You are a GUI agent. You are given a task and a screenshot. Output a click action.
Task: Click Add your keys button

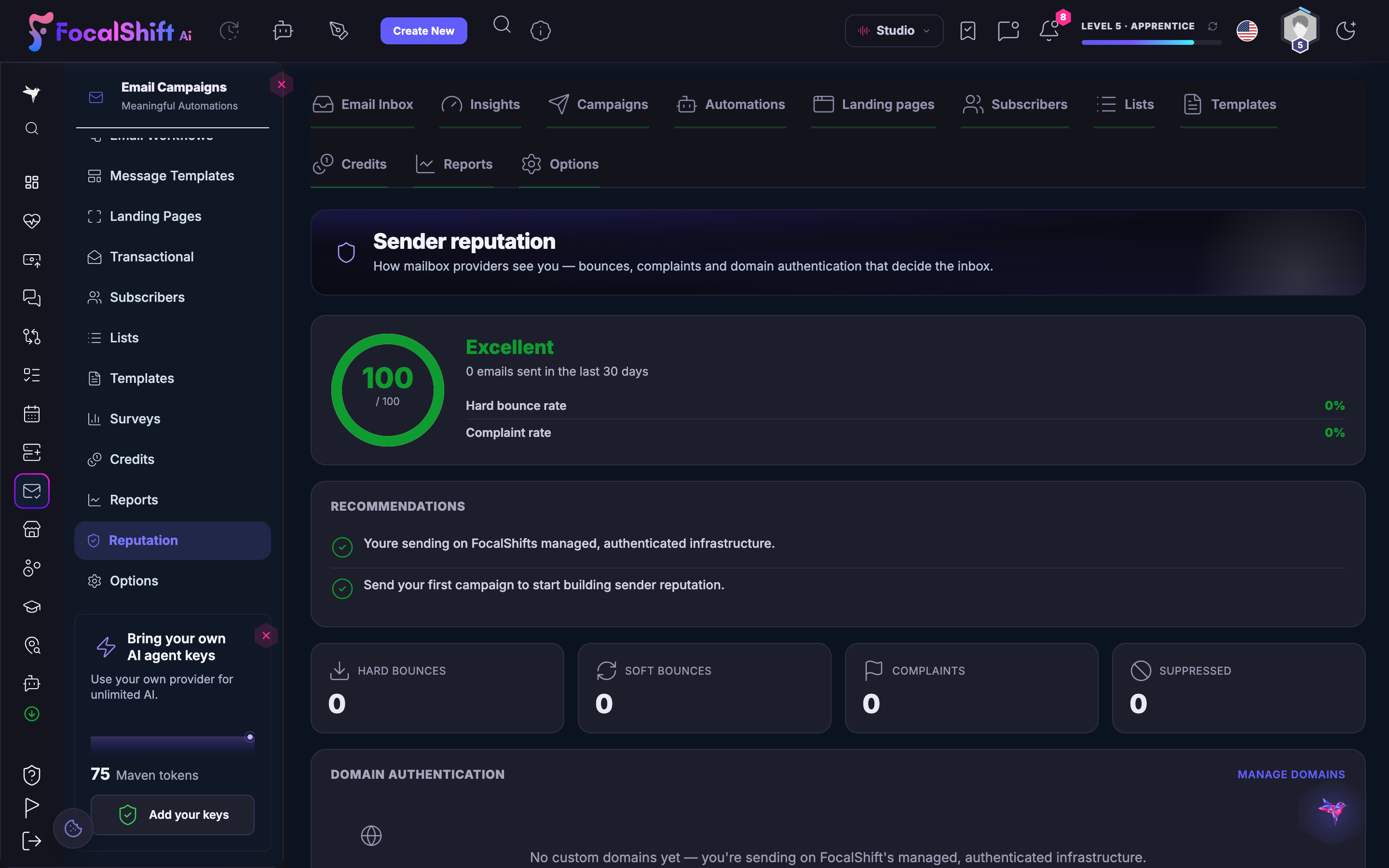tap(172, 814)
